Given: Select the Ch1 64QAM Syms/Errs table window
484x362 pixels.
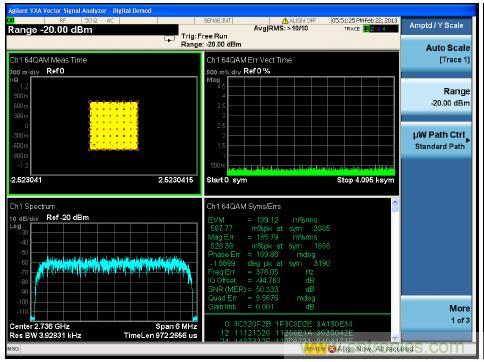Looking at the screenshot, I should 298,269.
